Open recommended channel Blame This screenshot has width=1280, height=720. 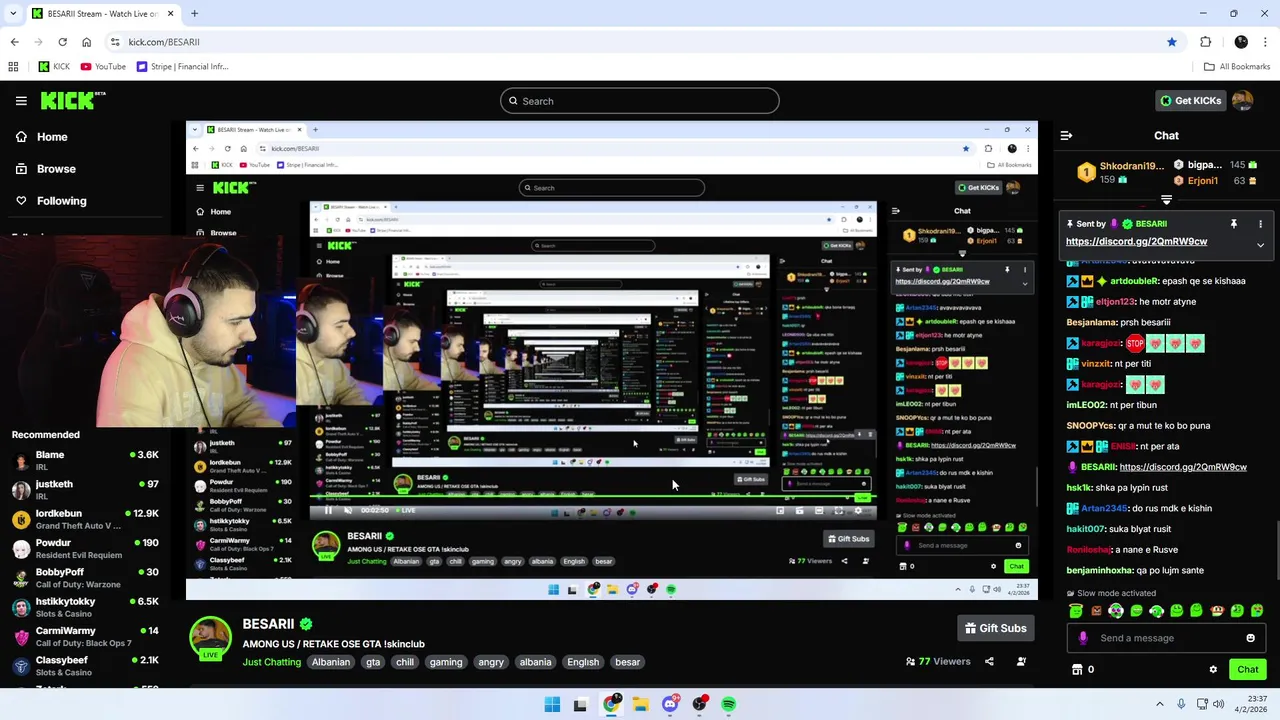[x=86, y=460]
